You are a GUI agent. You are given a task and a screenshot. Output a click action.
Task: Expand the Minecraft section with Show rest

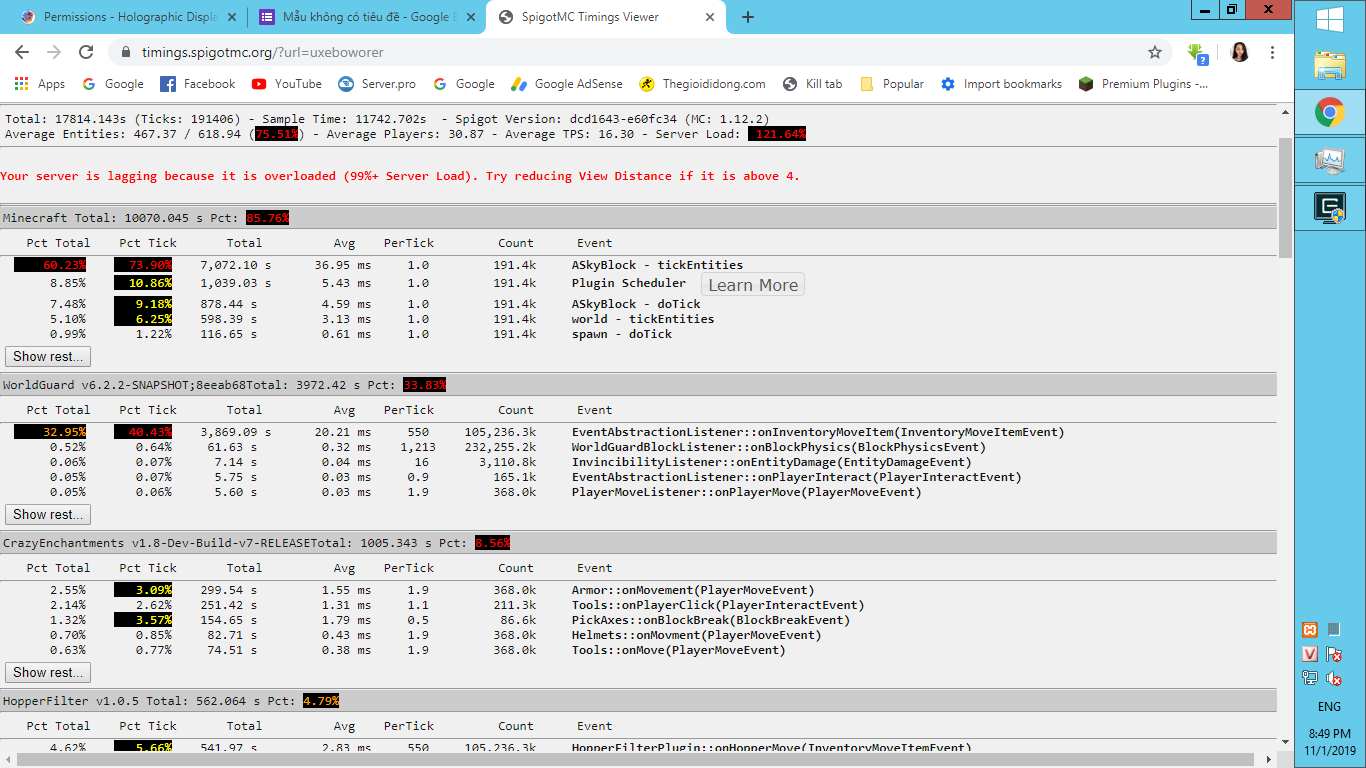tap(48, 356)
